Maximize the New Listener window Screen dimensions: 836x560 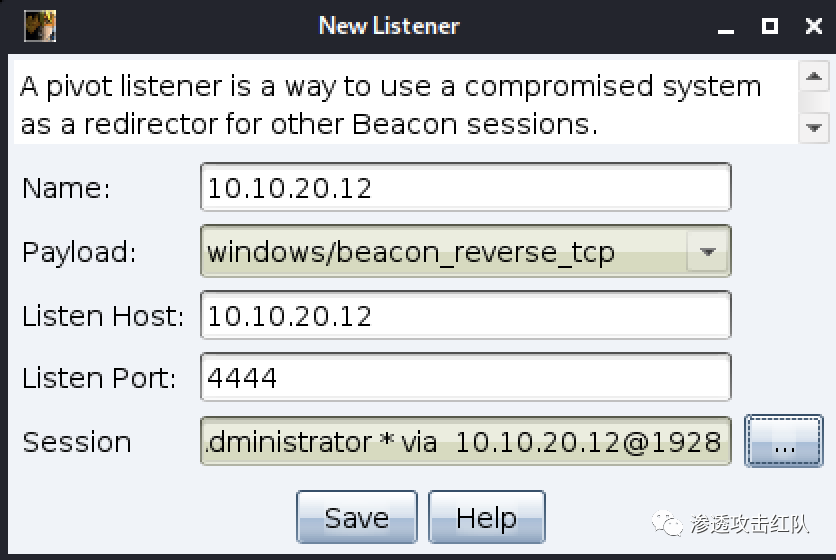(x=769, y=26)
